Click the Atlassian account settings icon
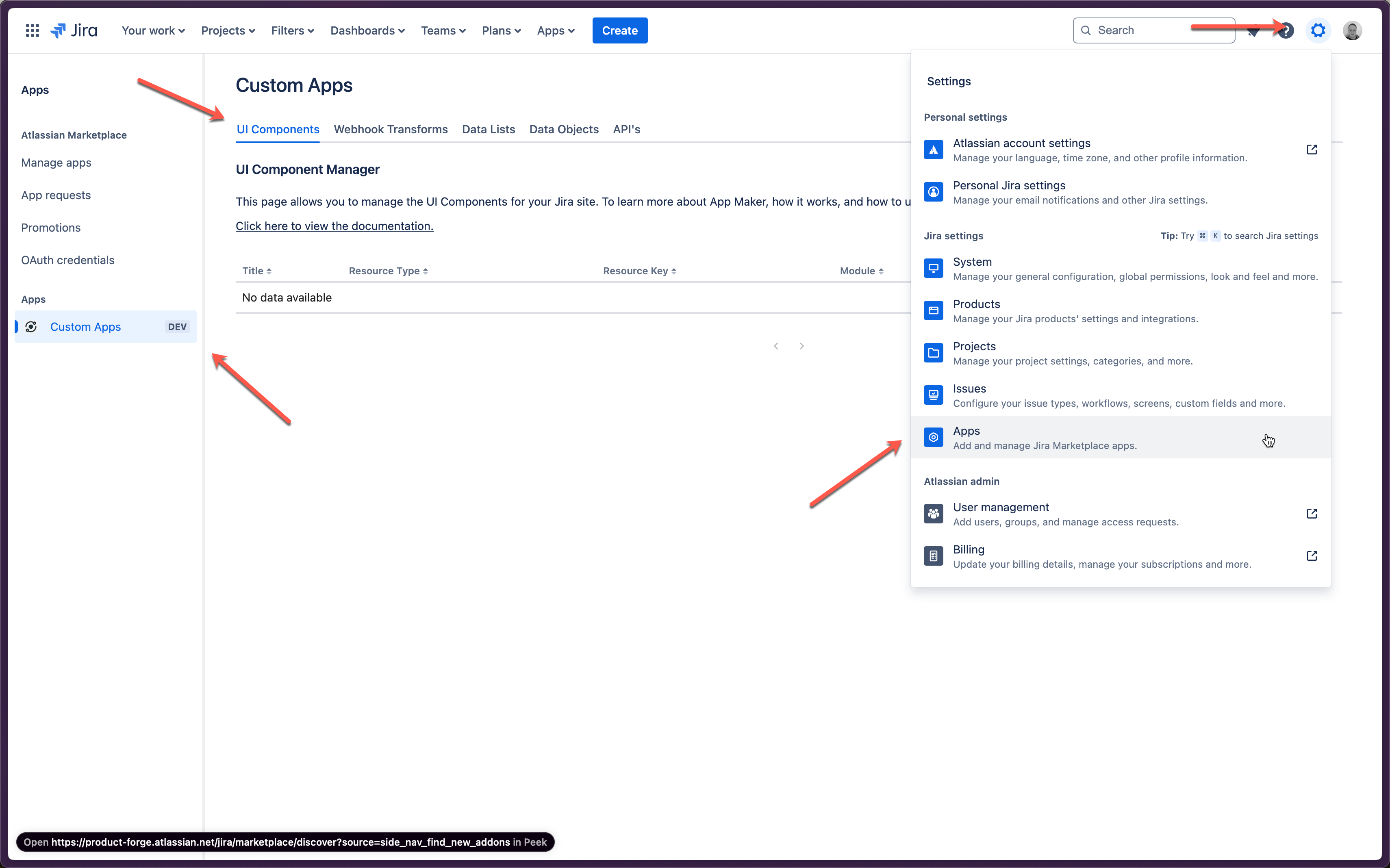This screenshot has width=1390, height=868. (x=934, y=149)
